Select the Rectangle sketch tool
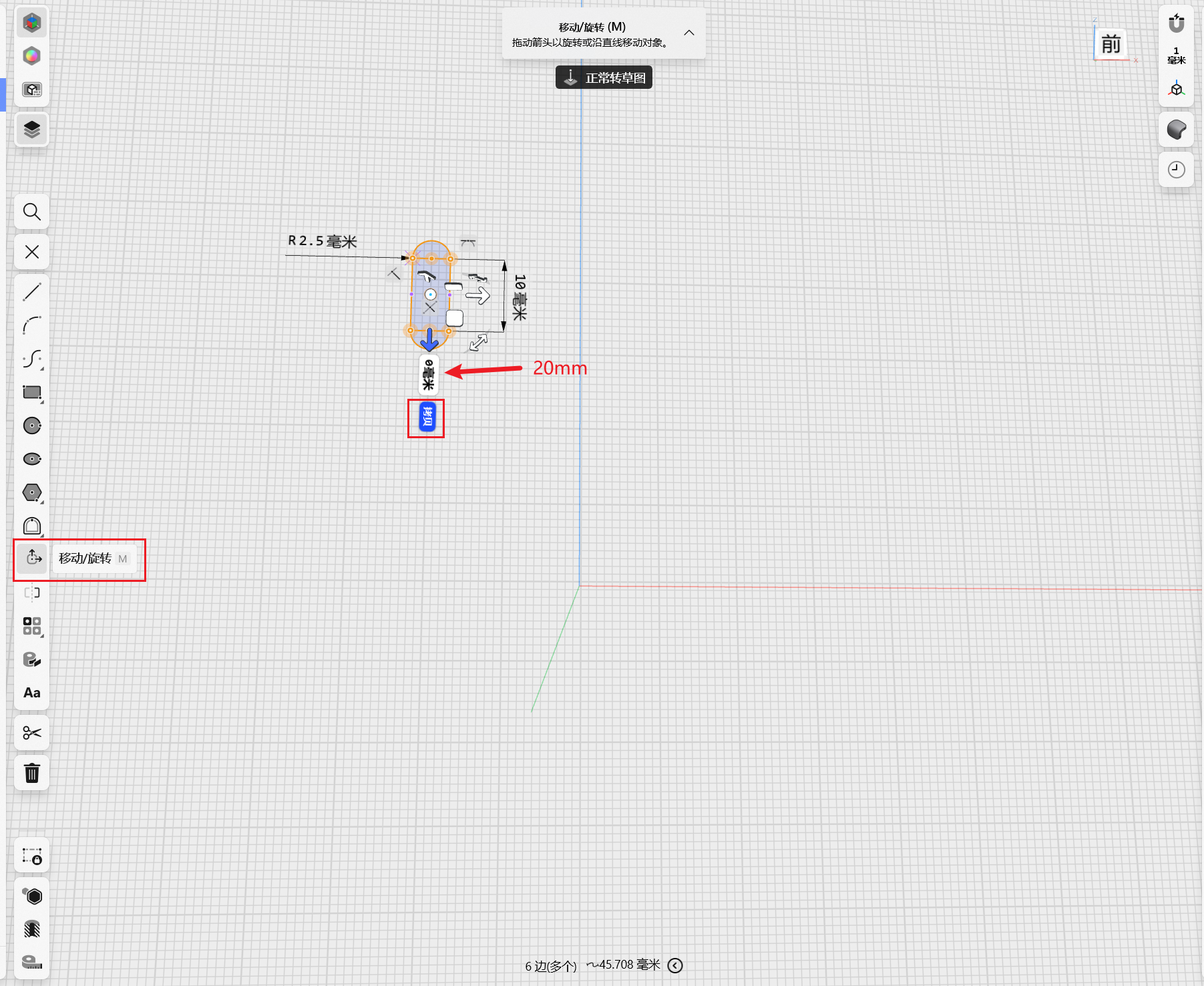 click(31, 392)
